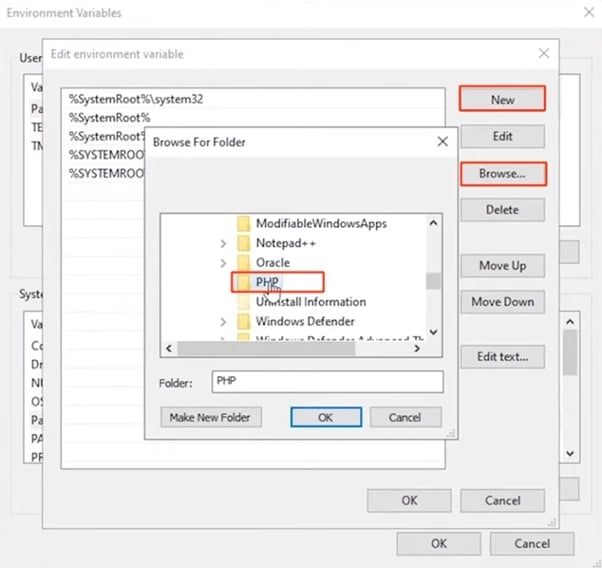
Task: Close the Browse For Folder dialog
Action: click(442, 142)
